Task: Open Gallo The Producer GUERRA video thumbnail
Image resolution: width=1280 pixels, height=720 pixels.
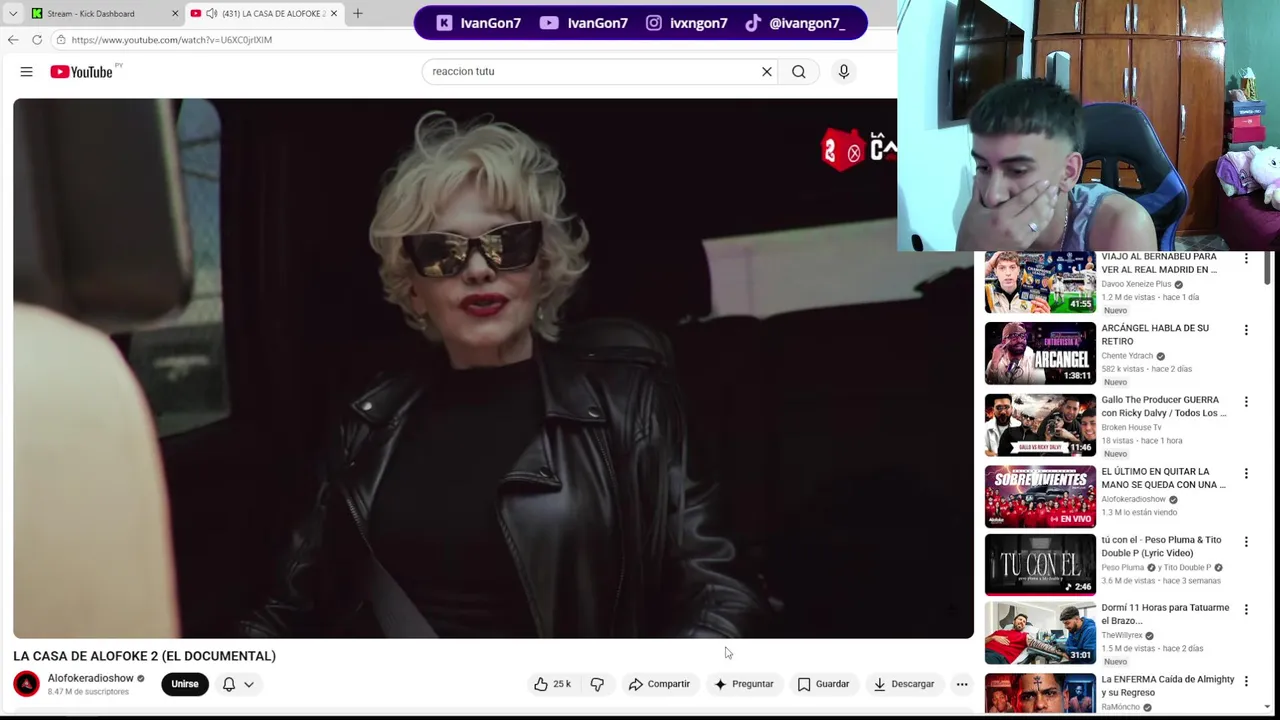Action: (x=1040, y=425)
